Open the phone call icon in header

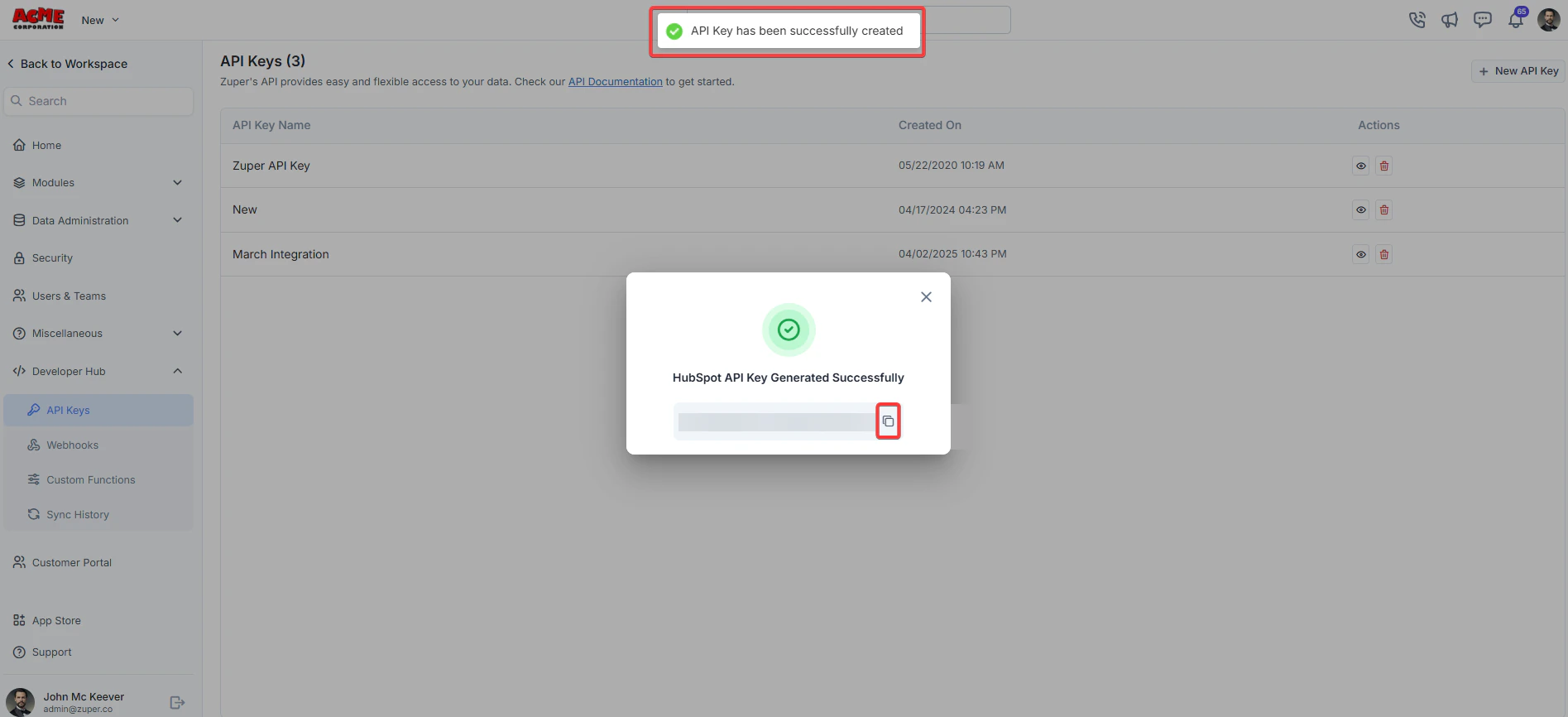tap(1417, 20)
